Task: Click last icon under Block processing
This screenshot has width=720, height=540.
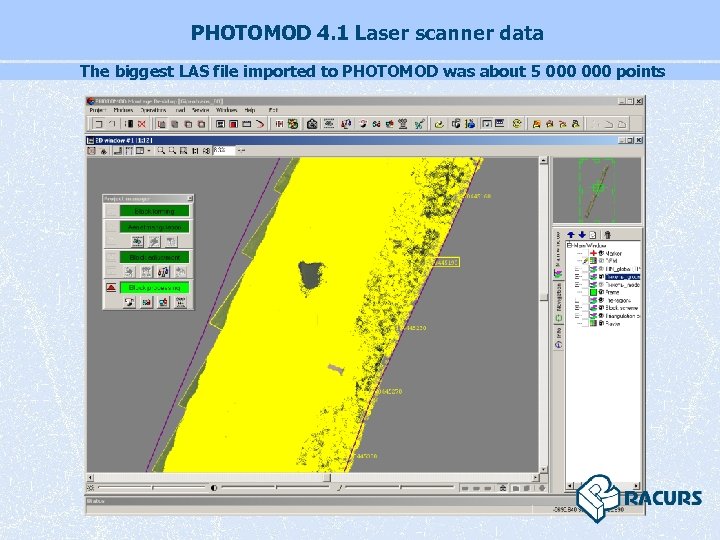Action: (x=180, y=303)
